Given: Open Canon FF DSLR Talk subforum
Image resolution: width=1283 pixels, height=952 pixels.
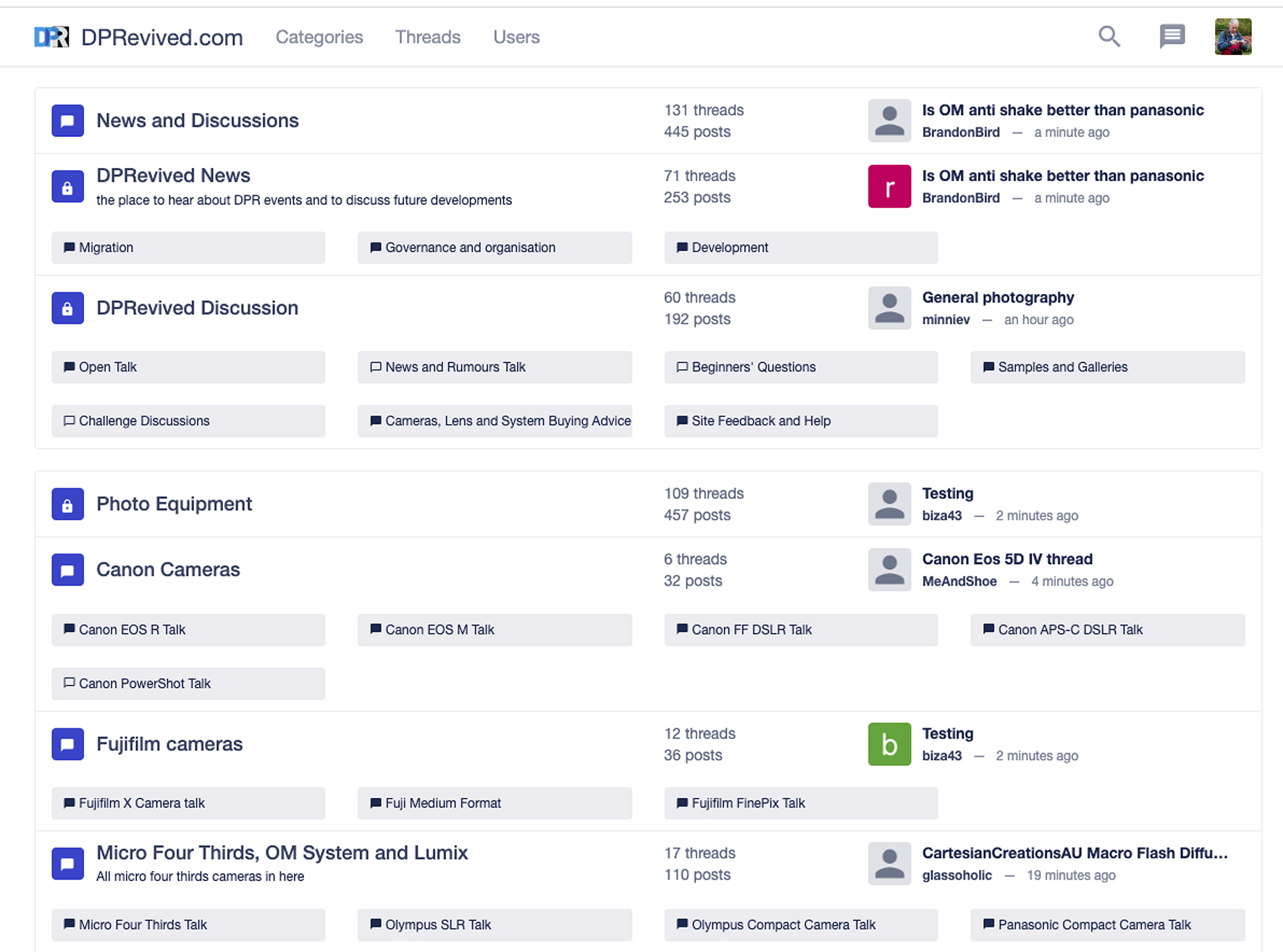Looking at the screenshot, I should coord(801,630).
